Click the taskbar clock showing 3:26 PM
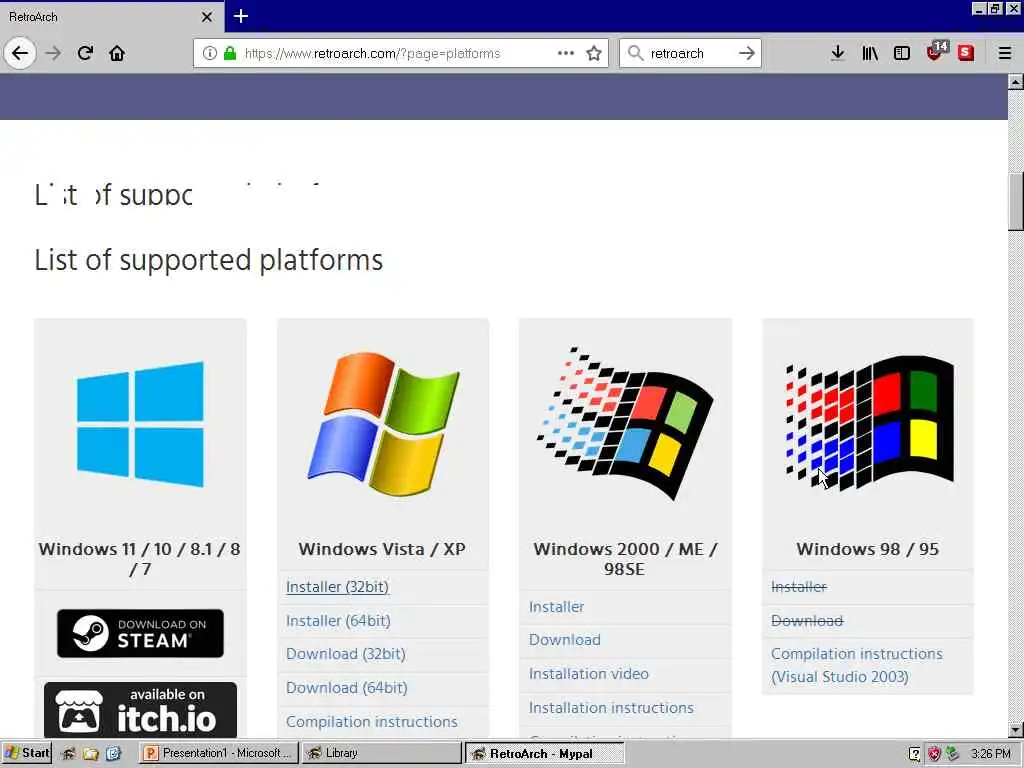The width and height of the screenshot is (1024, 768). [x=991, y=754]
